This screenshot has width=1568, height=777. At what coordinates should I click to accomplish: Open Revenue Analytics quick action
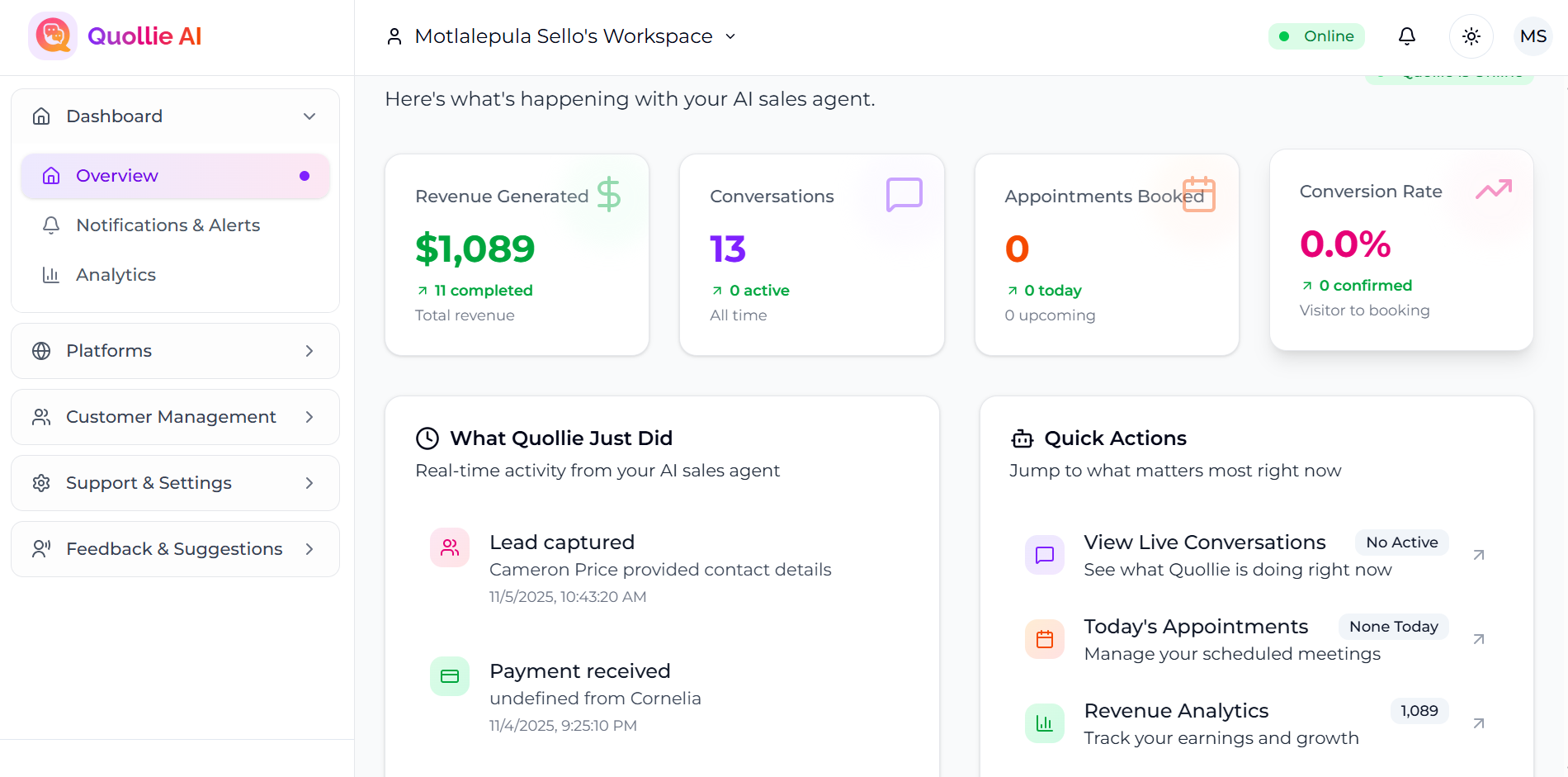pos(1256,723)
